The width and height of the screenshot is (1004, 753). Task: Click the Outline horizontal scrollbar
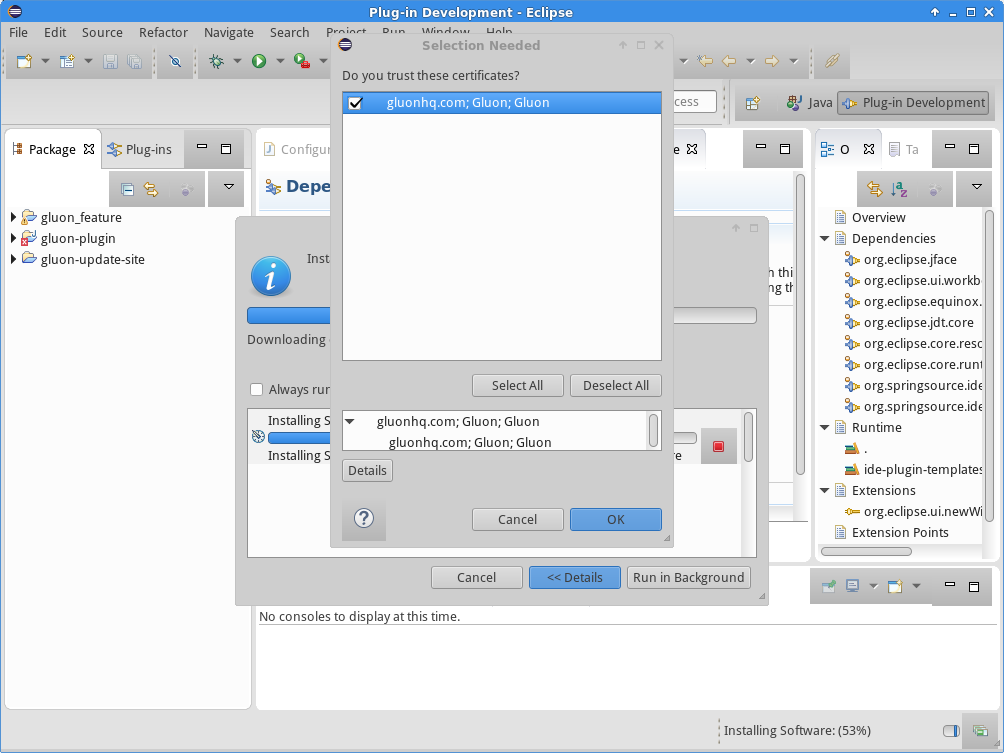866,551
